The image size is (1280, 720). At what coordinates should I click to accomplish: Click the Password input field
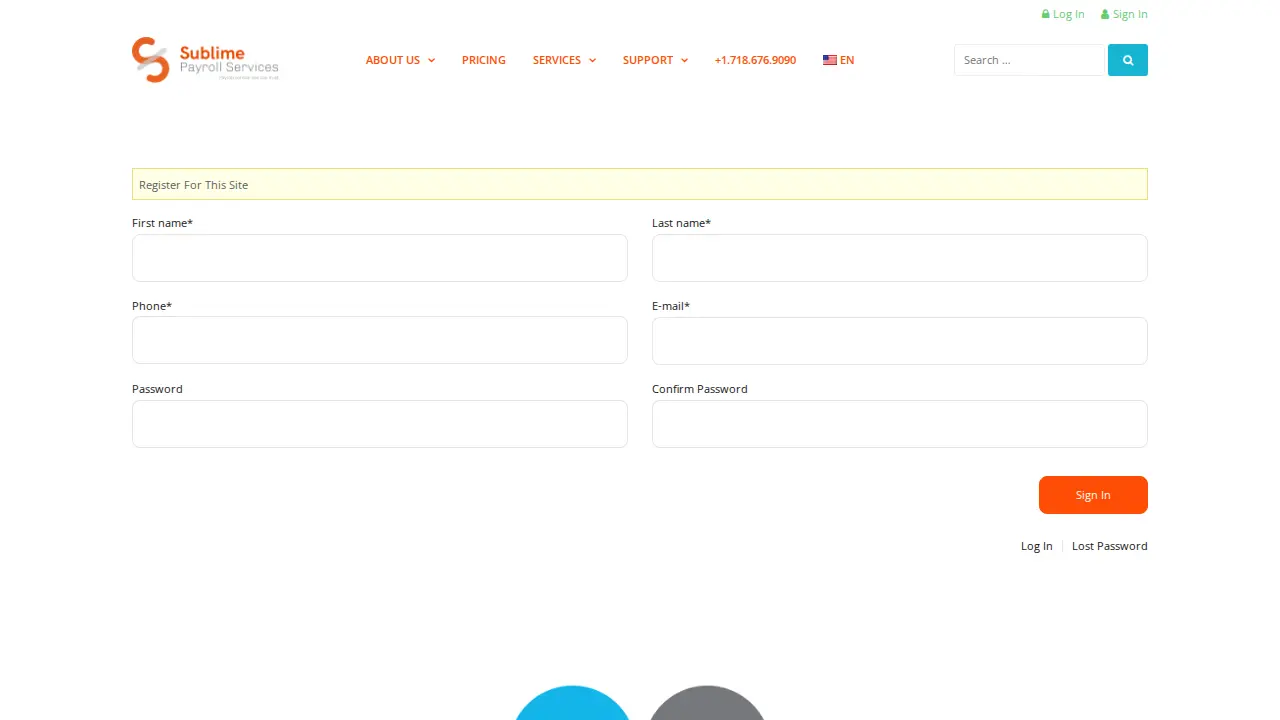(x=380, y=424)
